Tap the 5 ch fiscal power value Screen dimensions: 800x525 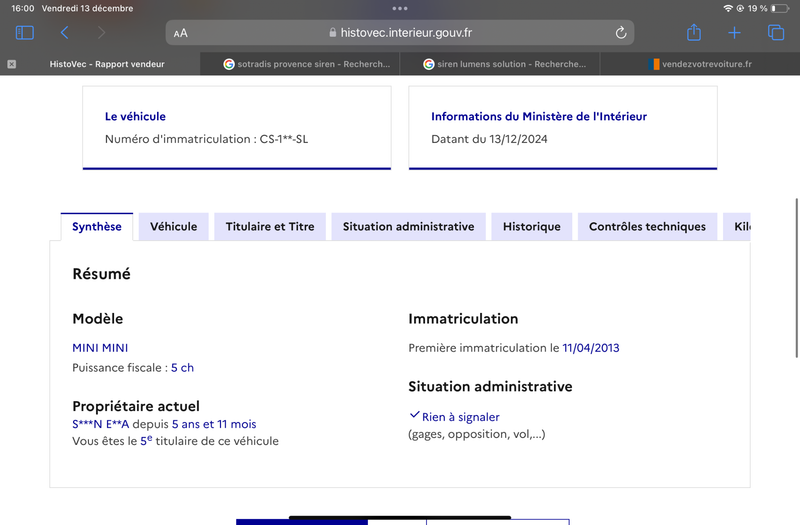pos(182,368)
